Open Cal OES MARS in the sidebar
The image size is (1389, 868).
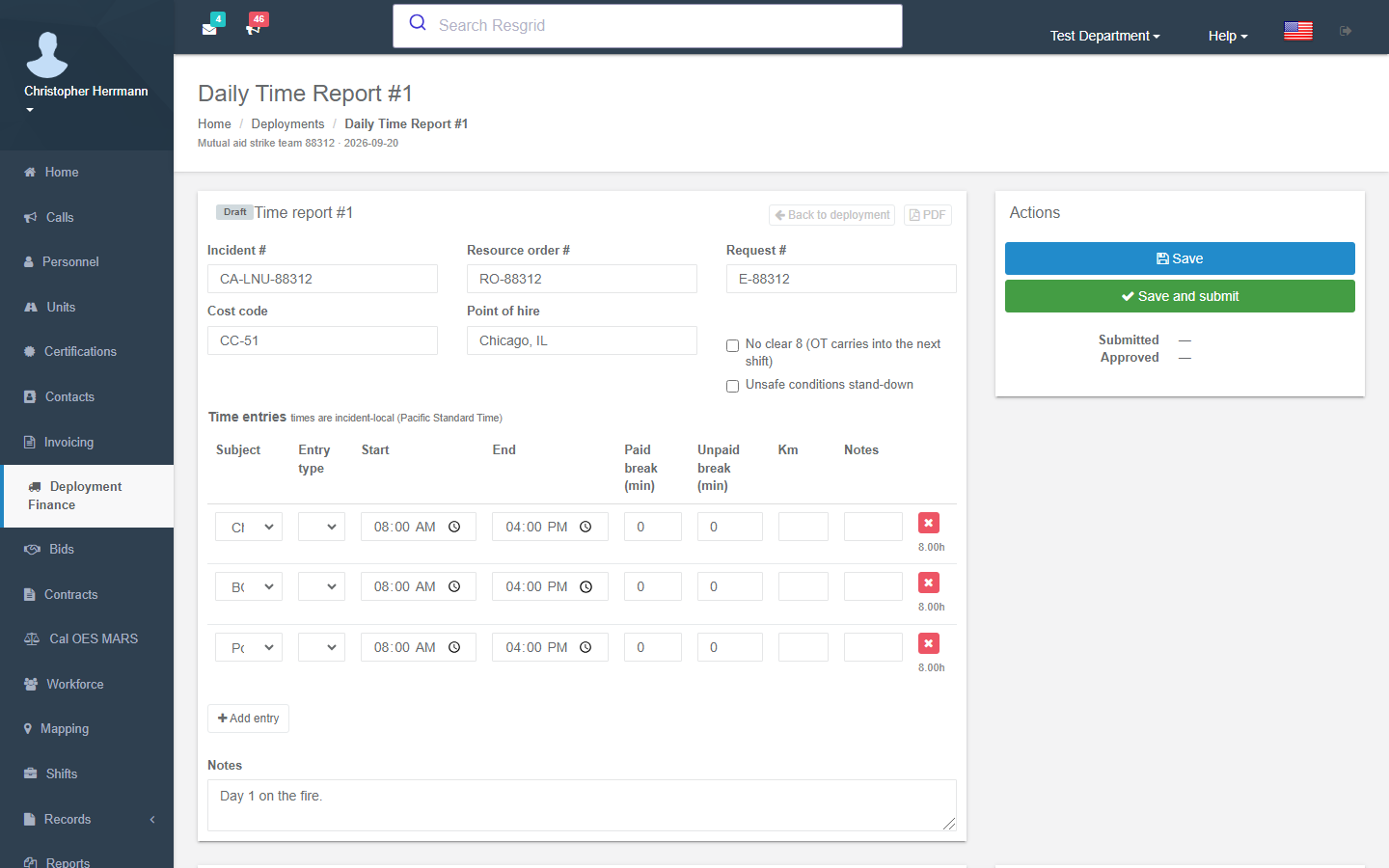pyautogui.click(x=87, y=638)
